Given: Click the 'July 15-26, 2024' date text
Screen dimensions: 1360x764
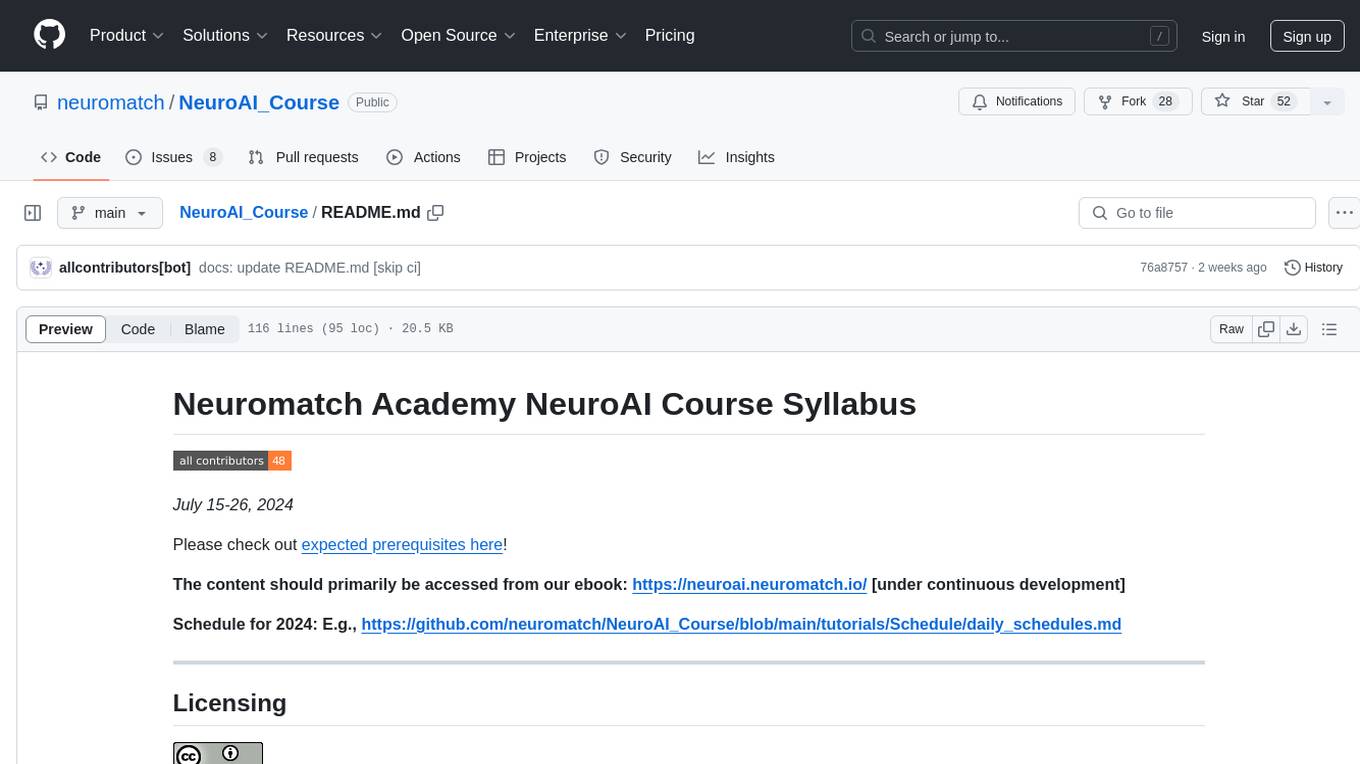Looking at the screenshot, I should [x=233, y=505].
